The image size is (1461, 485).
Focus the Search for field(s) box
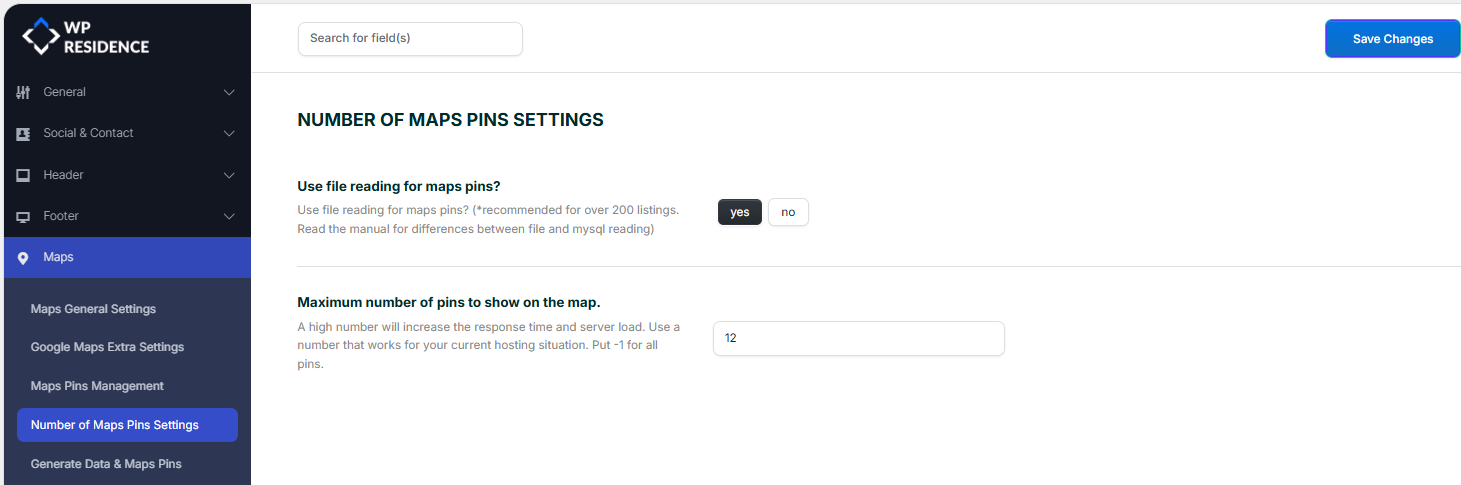point(410,39)
